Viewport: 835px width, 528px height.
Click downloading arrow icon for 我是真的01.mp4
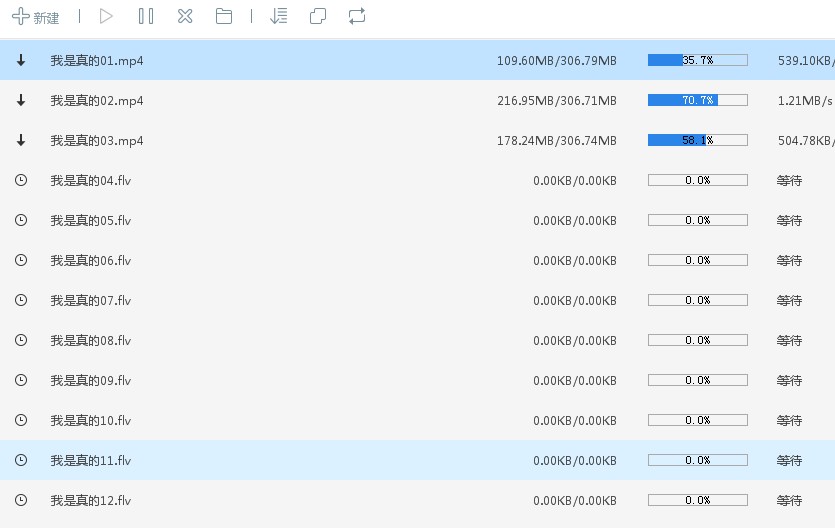pyautogui.click(x=21, y=60)
